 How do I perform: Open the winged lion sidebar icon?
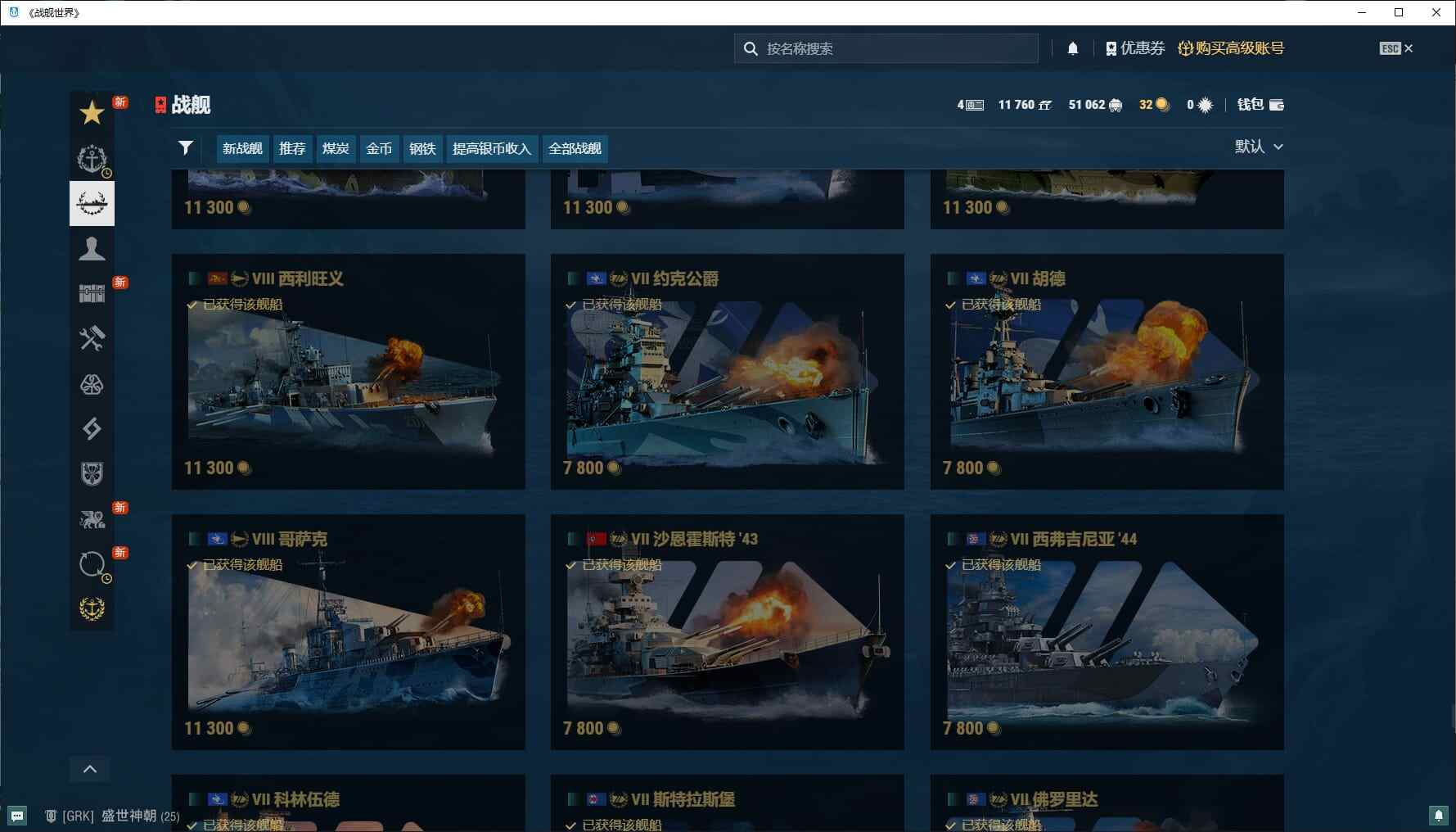point(92,518)
